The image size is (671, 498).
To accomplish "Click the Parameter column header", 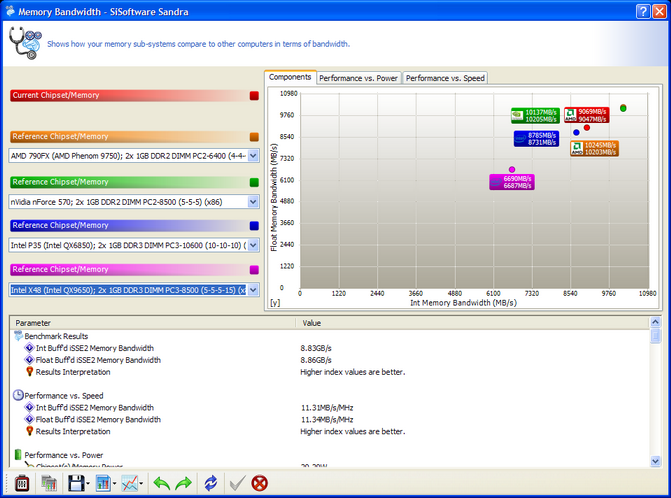I will click(x=150, y=323).
